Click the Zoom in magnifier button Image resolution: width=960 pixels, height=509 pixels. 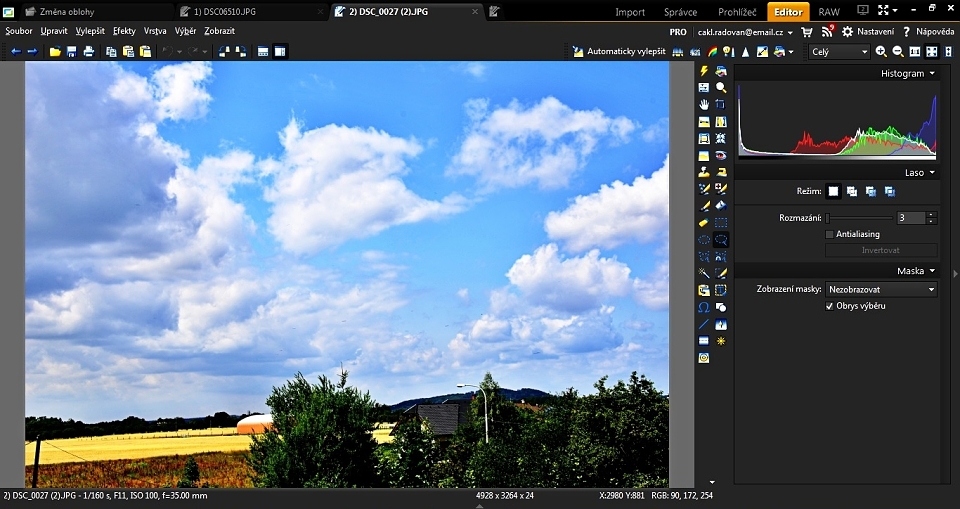coord(881,51)
